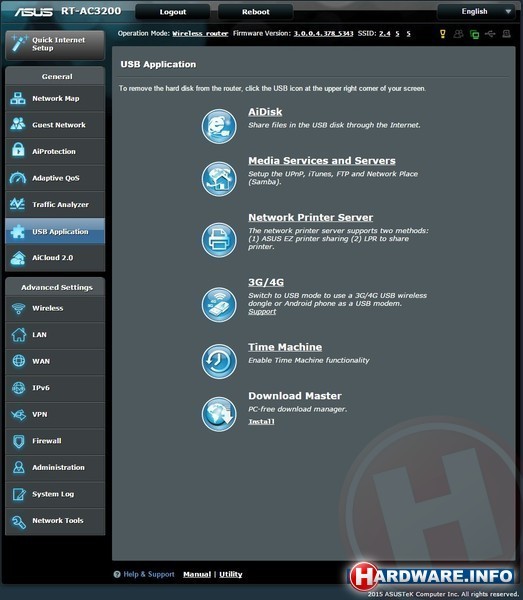523x600 pixels.
Task: Click the Reboot button
Action: [x=256, y=12]
